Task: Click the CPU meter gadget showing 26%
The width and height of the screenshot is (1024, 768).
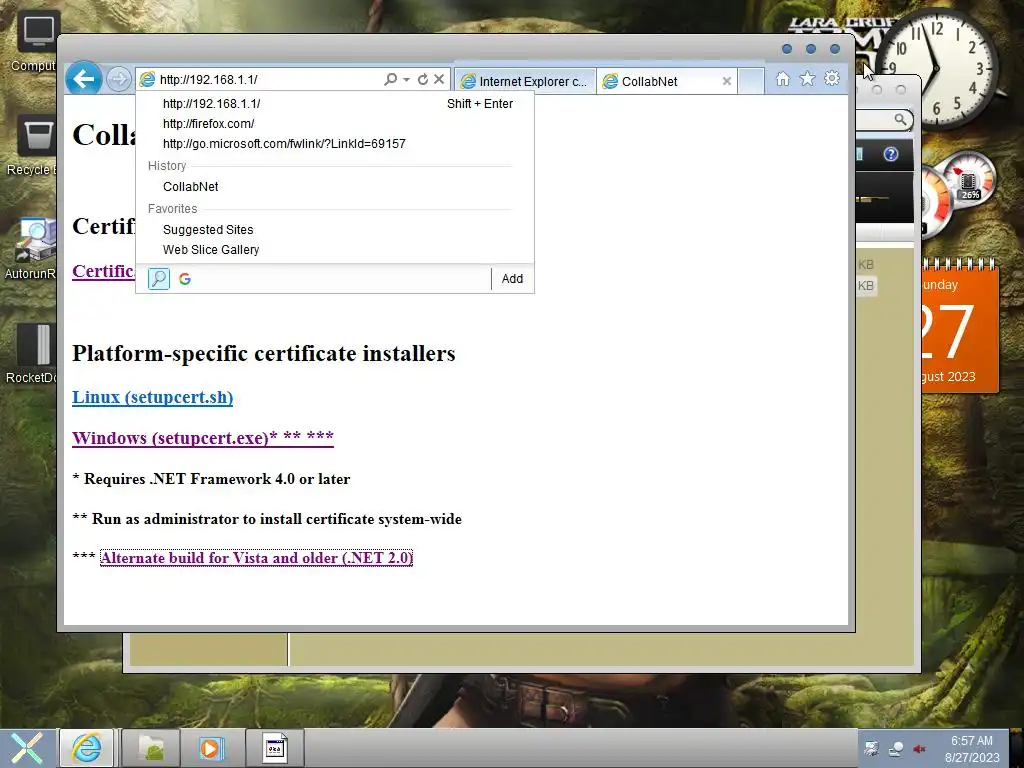Action: [x=969, y=178]
